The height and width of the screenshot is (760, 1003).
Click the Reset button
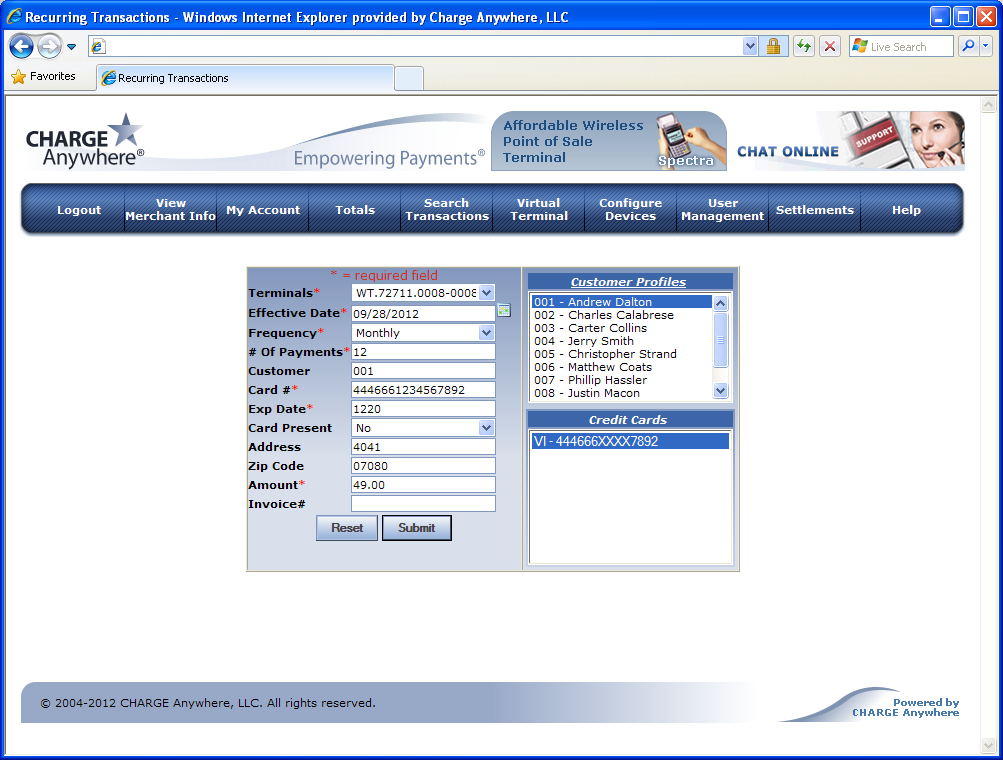[347, 528]
